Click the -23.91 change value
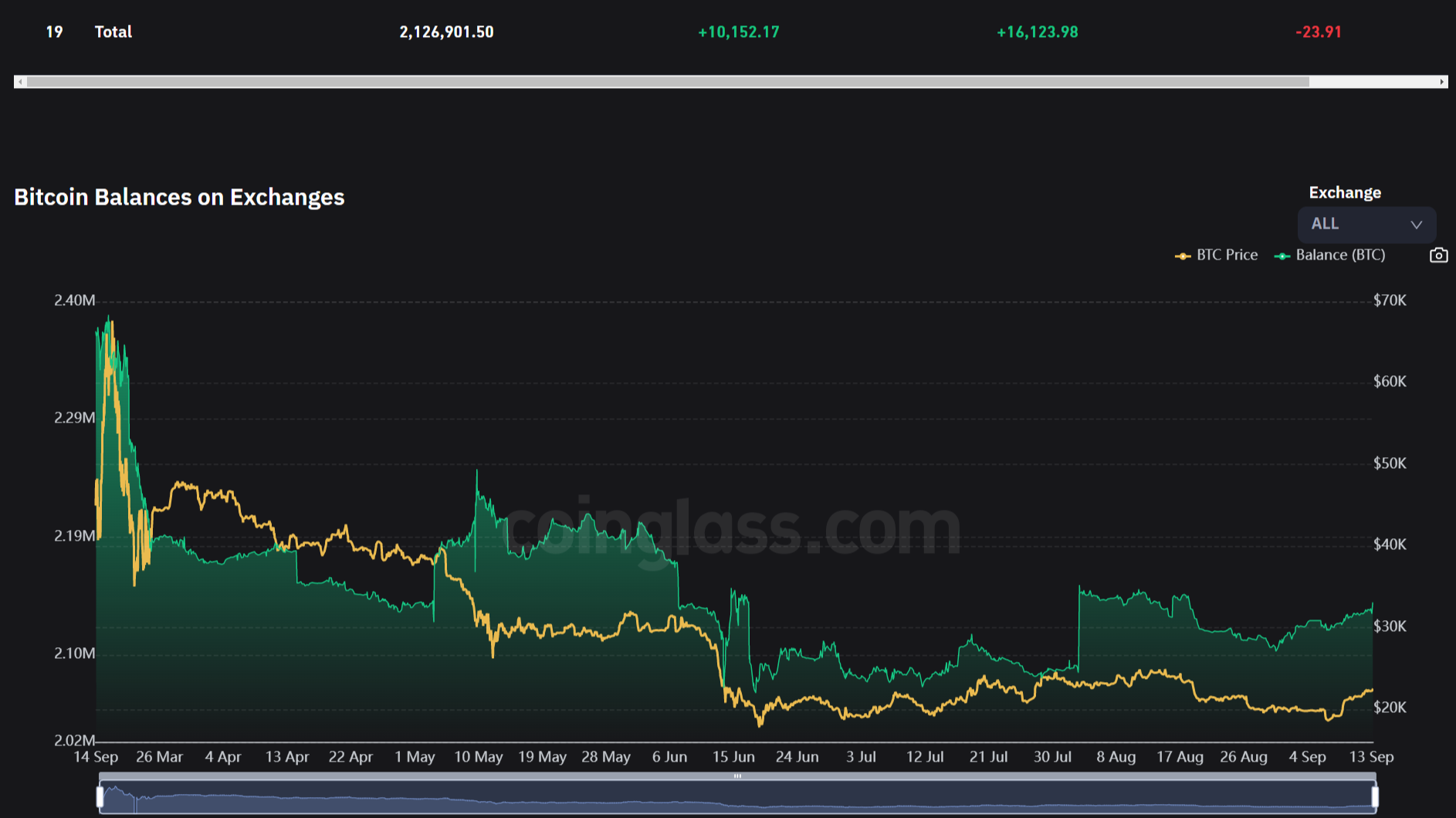The width and height of the screenshot is (1456, 818). pos(1319,32)
